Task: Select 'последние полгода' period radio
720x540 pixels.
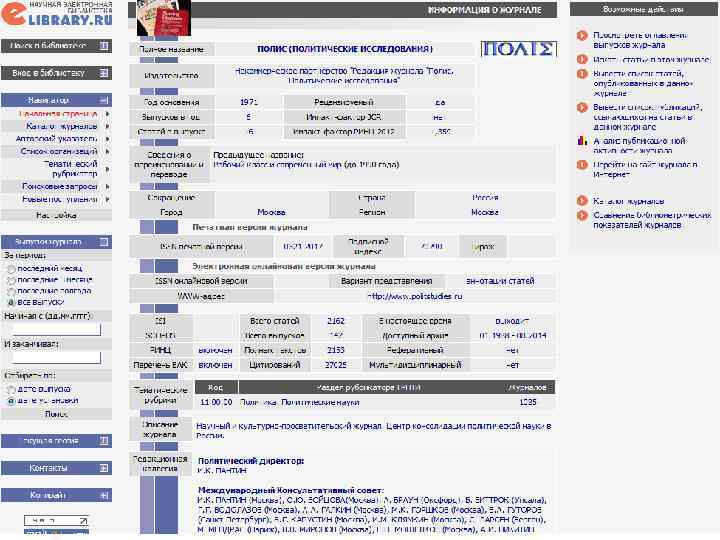Action: (x=11, y=292)
